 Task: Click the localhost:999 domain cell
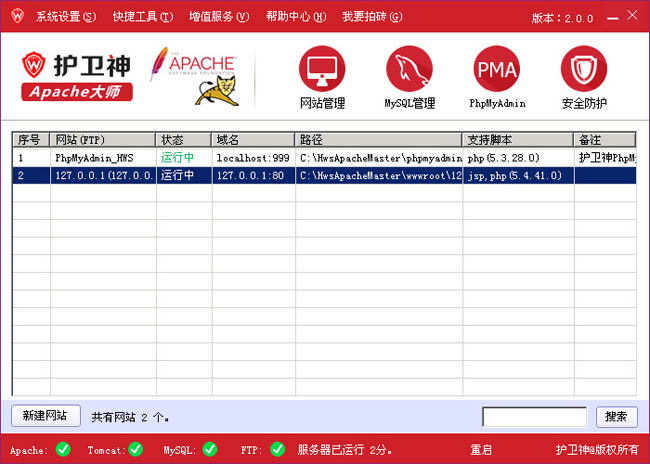coord(254,158)
